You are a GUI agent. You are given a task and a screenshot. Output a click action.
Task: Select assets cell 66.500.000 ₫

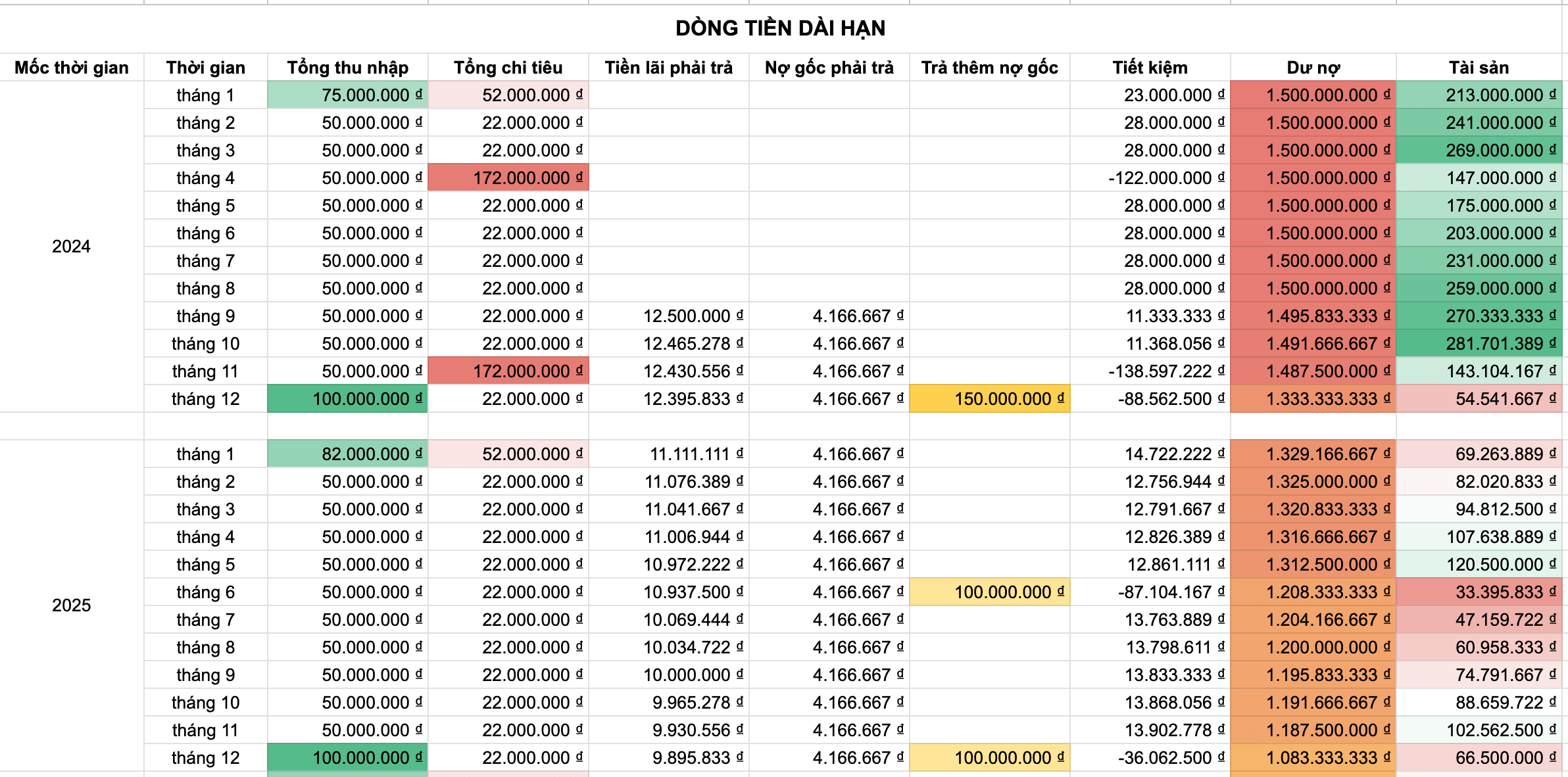coord(1479,758)
